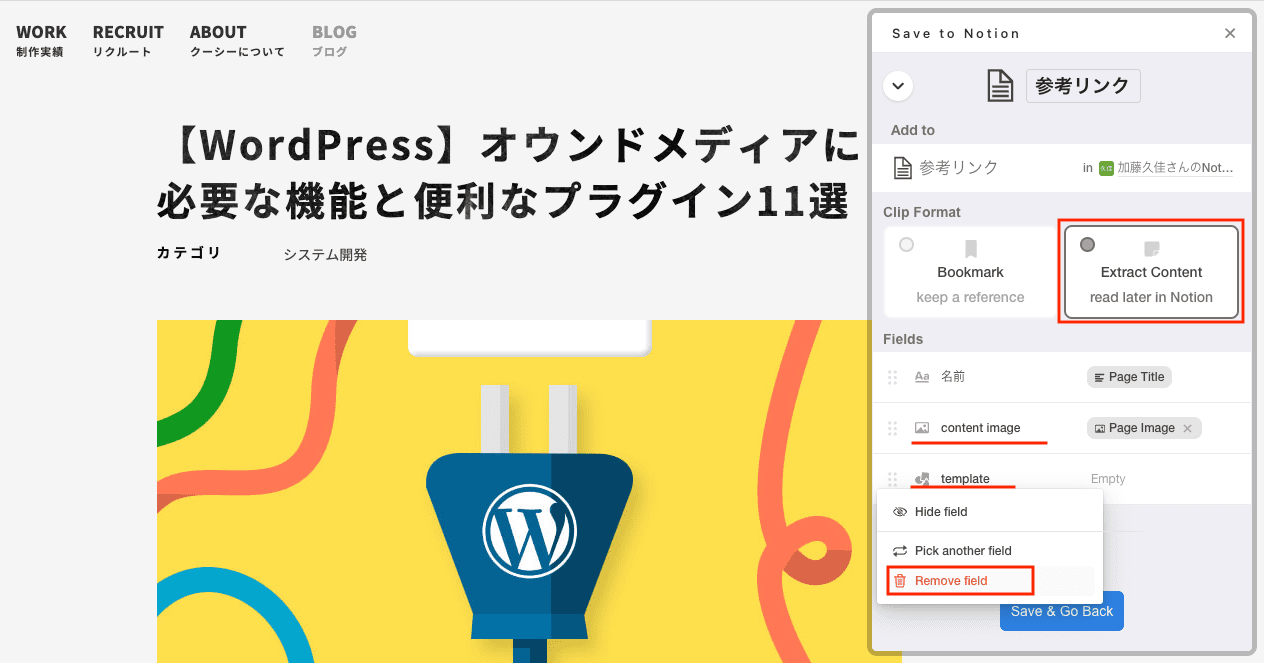Grab the drag handle of the 名前 field
The image size is (1264, 663).
click(x=893, y=377)
